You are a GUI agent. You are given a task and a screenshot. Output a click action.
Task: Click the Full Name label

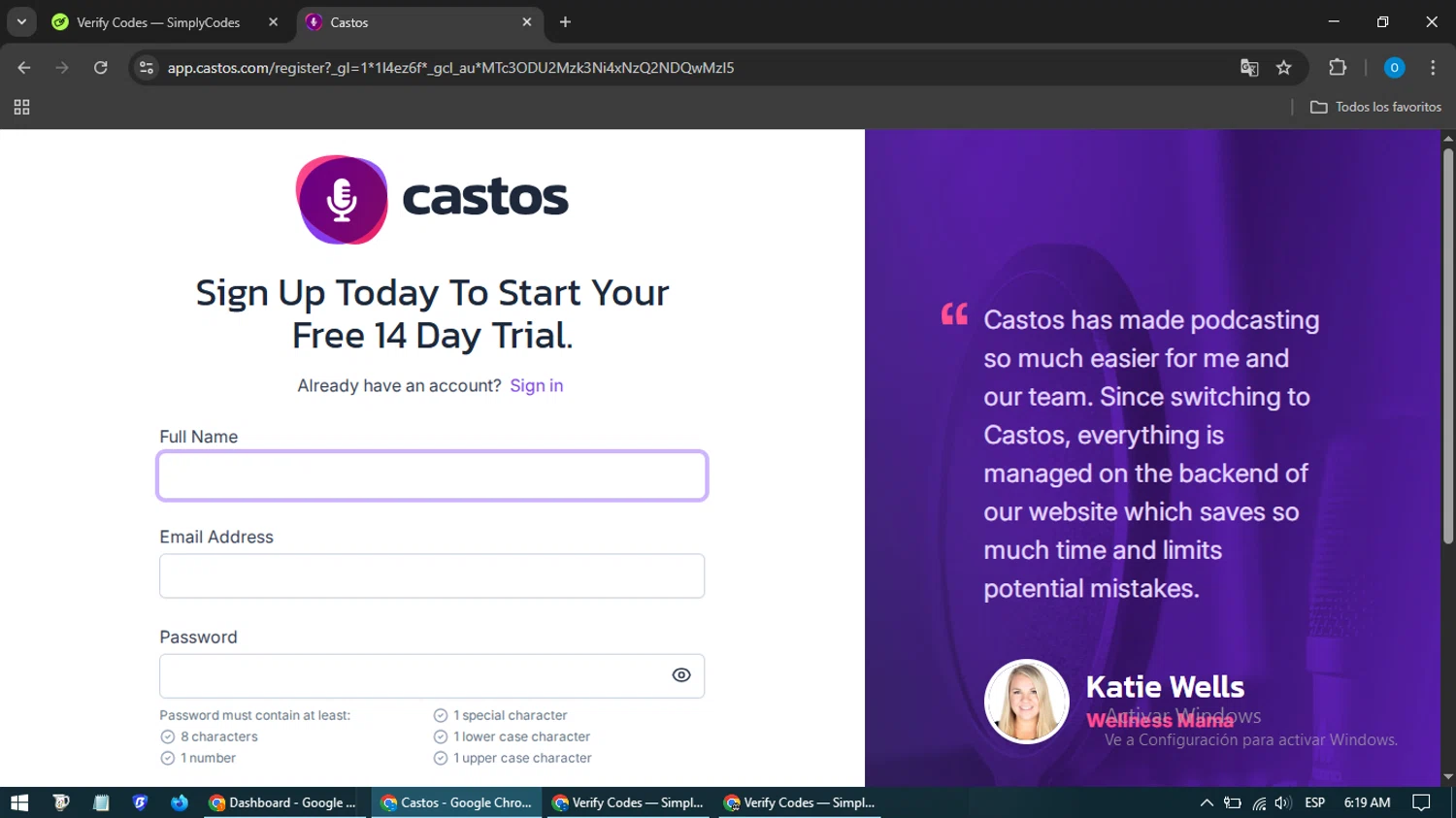[x=199, y=437]
